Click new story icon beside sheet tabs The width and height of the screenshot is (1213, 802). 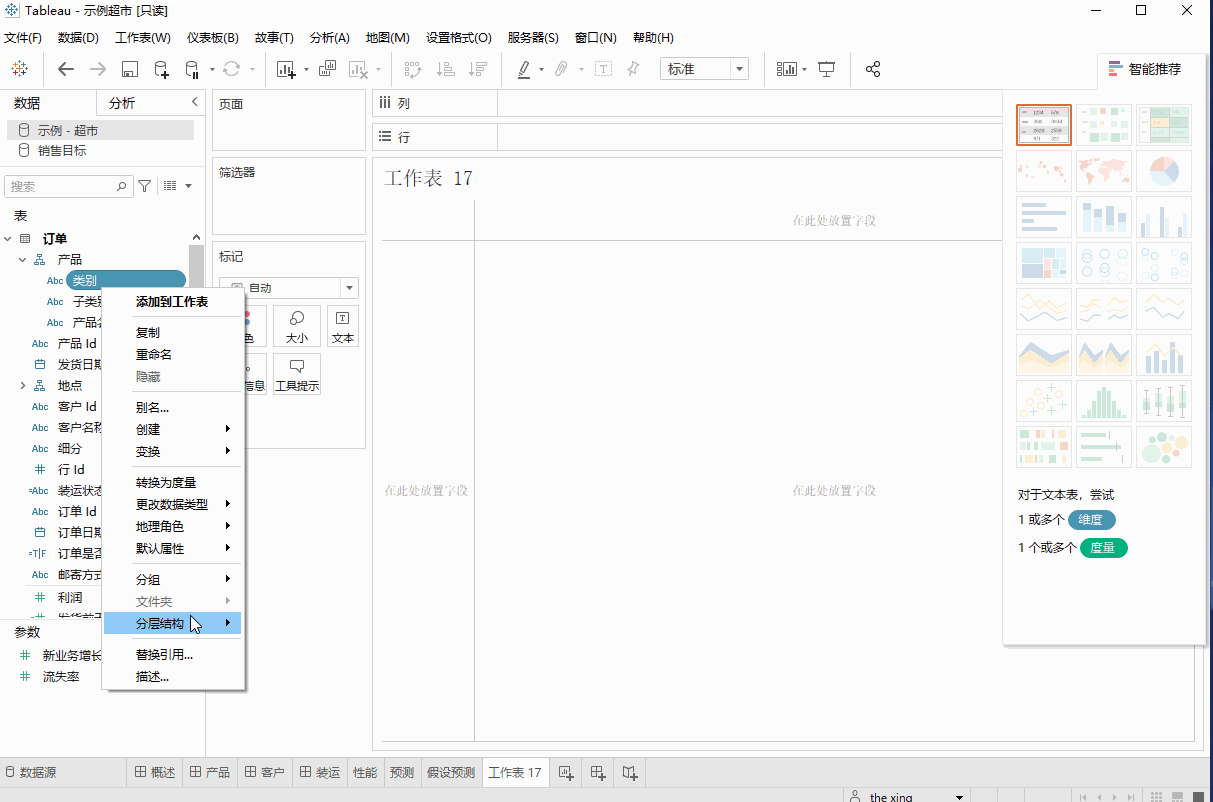630,772
